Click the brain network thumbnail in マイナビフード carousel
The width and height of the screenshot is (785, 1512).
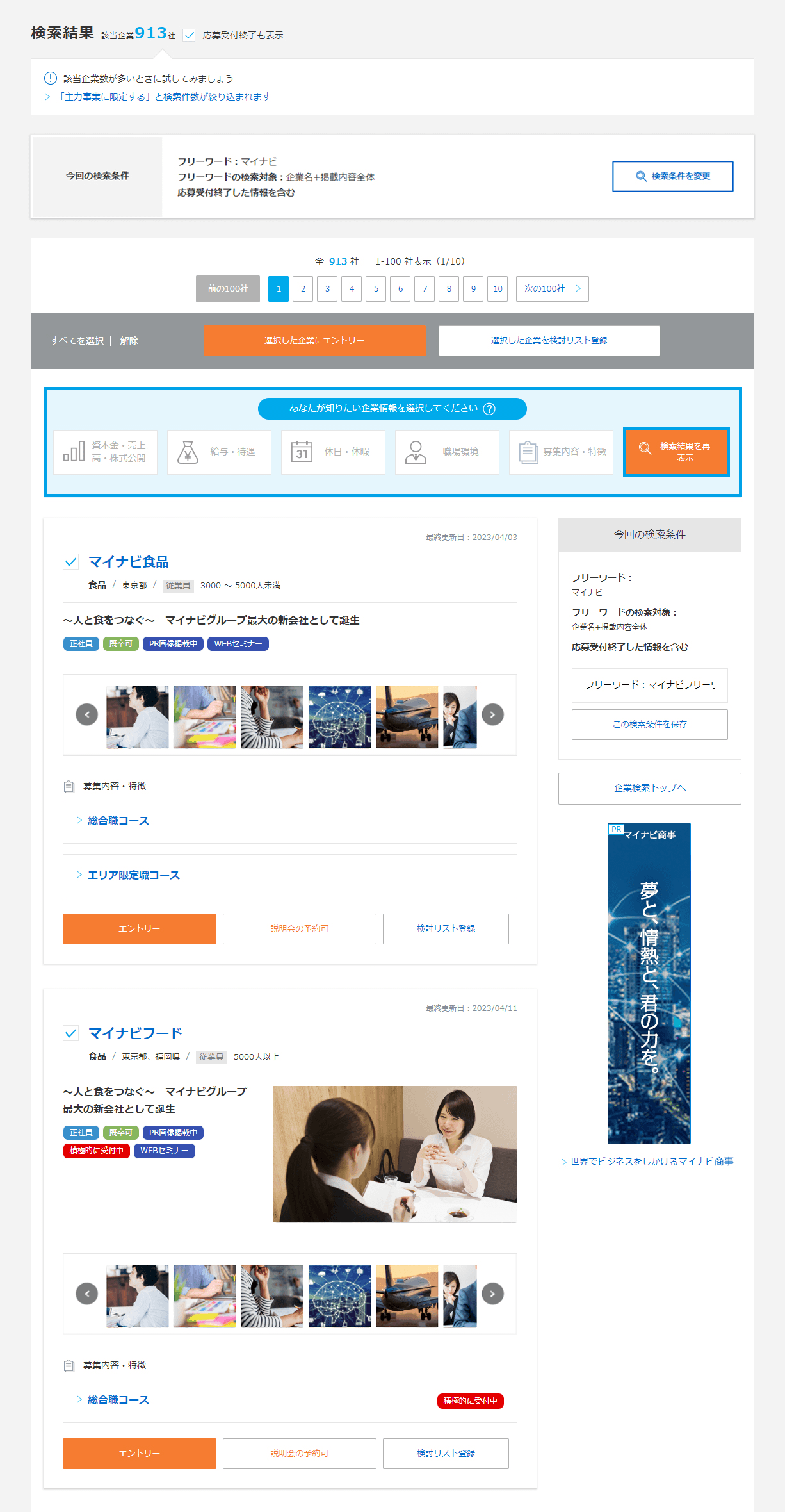coord(339,1296)
